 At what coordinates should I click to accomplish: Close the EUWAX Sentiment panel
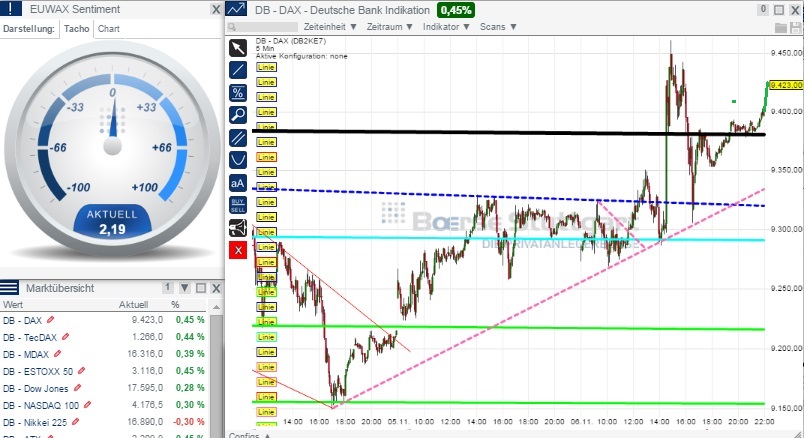216,10
